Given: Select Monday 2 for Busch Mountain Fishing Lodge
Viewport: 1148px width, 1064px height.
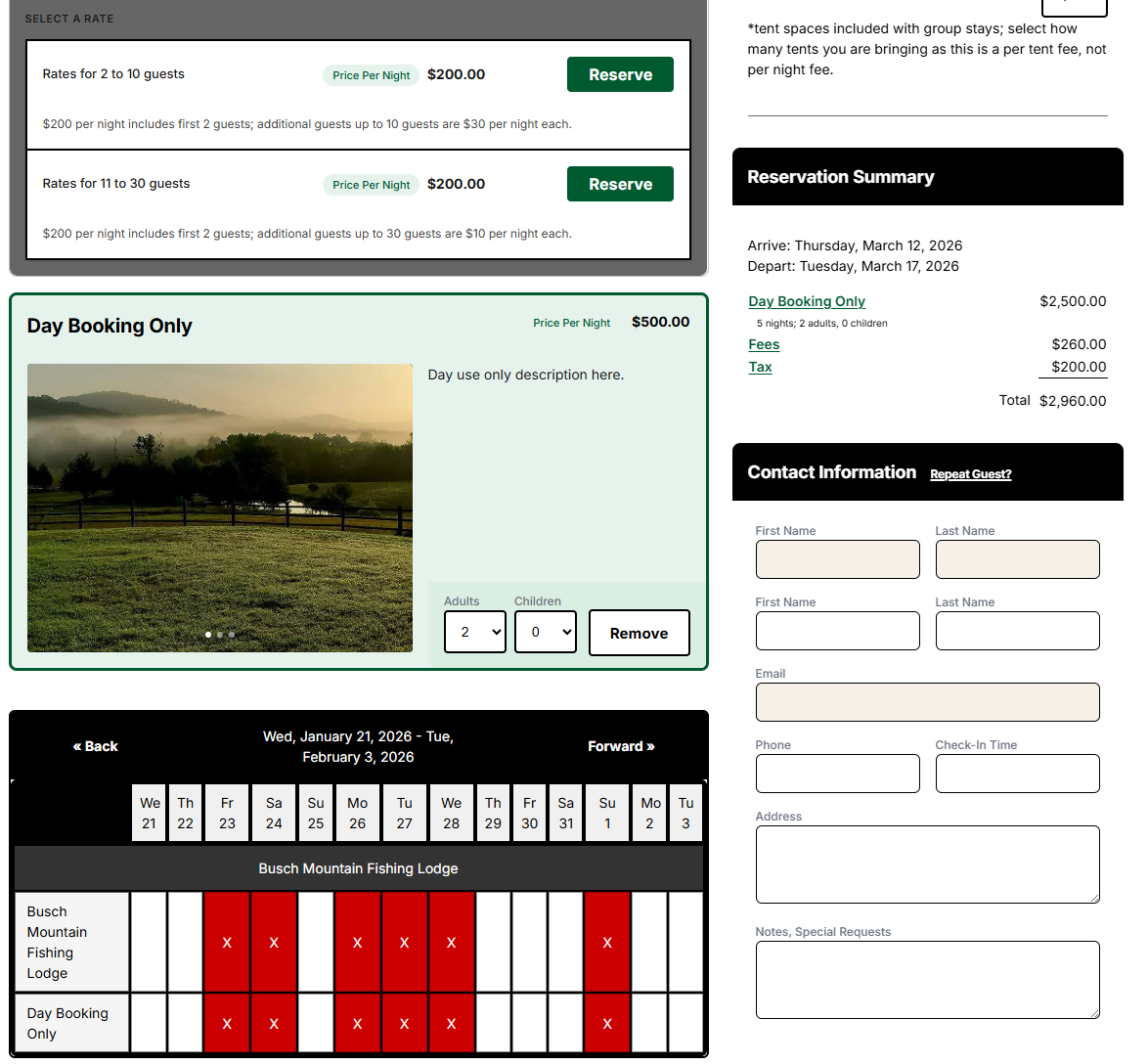Looking at the screenshot, I should [x=650, y=942].
